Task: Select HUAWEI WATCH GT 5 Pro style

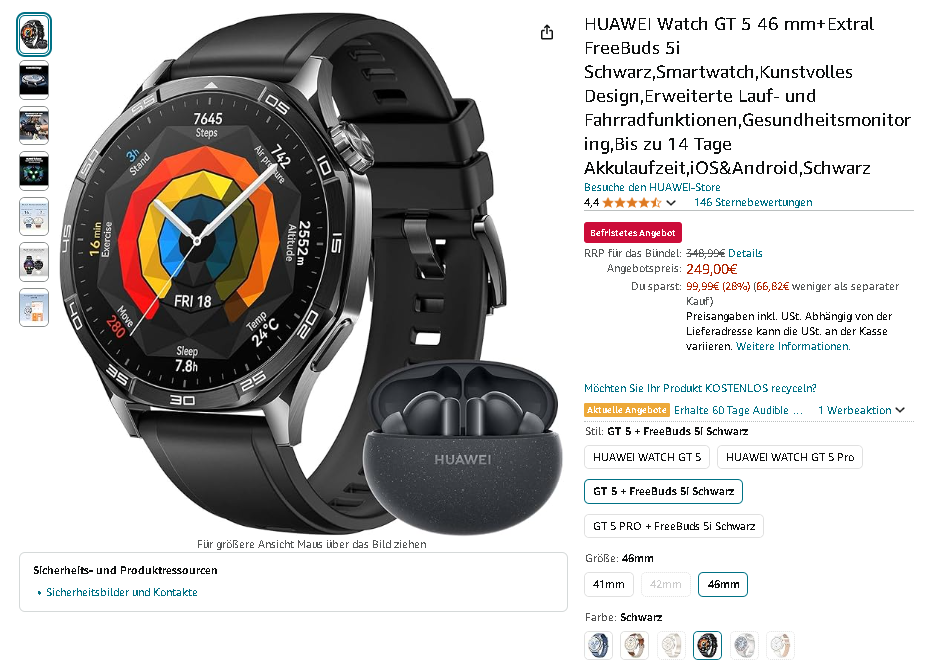Action: 790,457
